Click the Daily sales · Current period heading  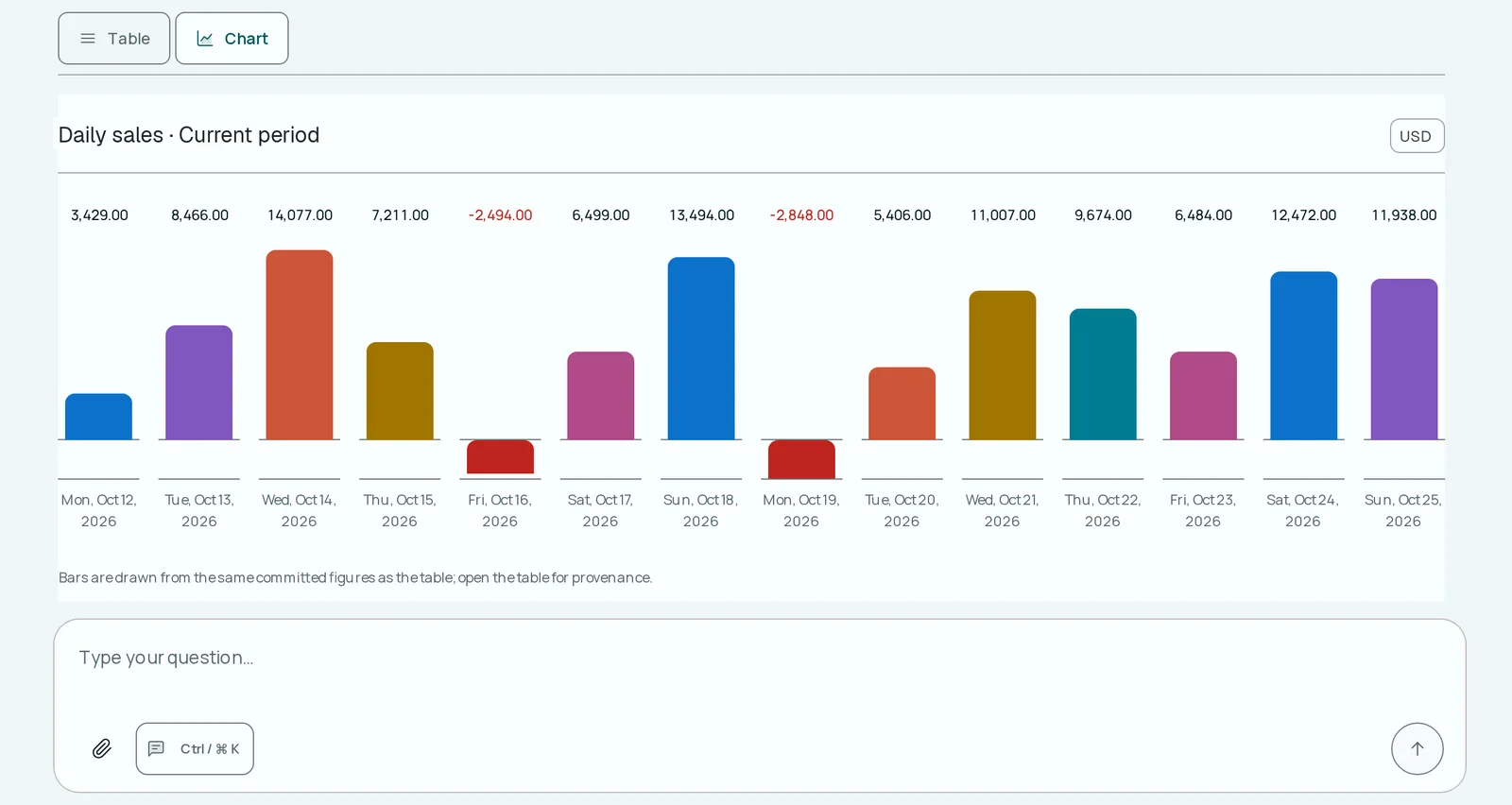[189, 135]
